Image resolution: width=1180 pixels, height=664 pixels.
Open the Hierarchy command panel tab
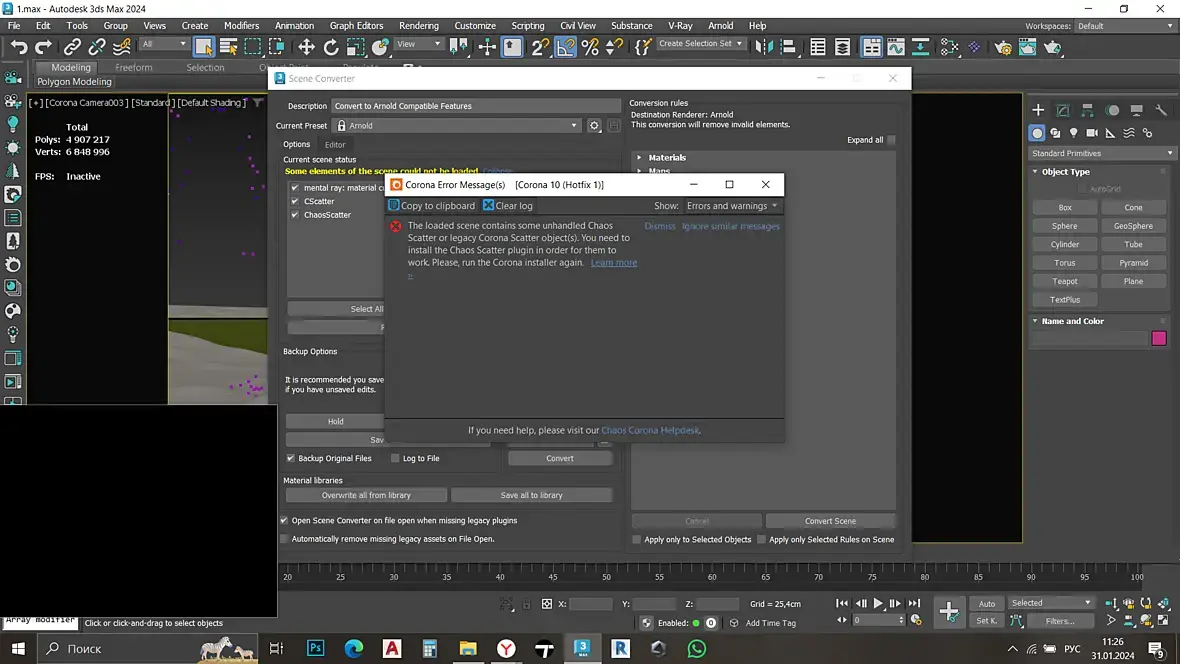pyautogui.click(x=1087, y=110)
